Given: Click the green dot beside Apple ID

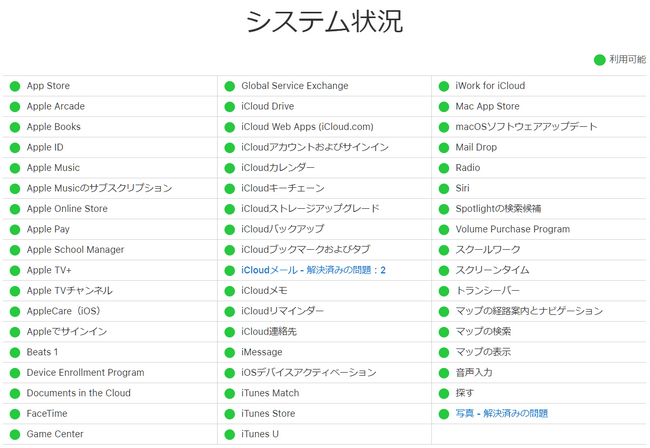Looking at the screenshot, I should (15, 148).
